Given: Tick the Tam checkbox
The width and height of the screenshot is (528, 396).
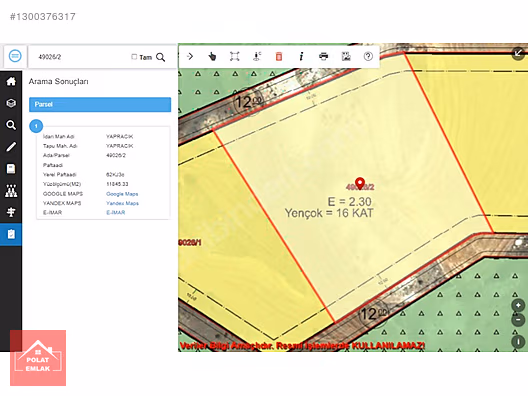Looking at the screenshot, I should coord(134,57).
